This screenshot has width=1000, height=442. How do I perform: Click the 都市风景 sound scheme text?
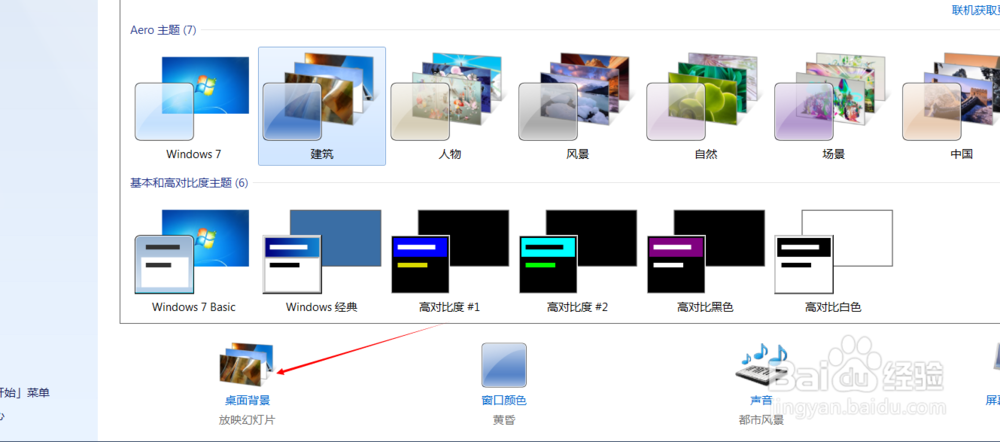coord(761,420)
